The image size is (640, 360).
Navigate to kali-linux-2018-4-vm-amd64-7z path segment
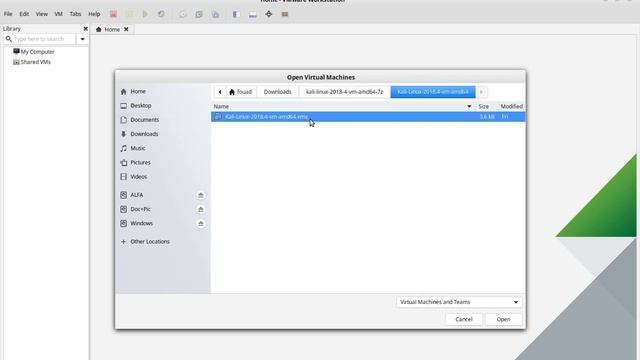pyautogui.click(x=344, y=92)
